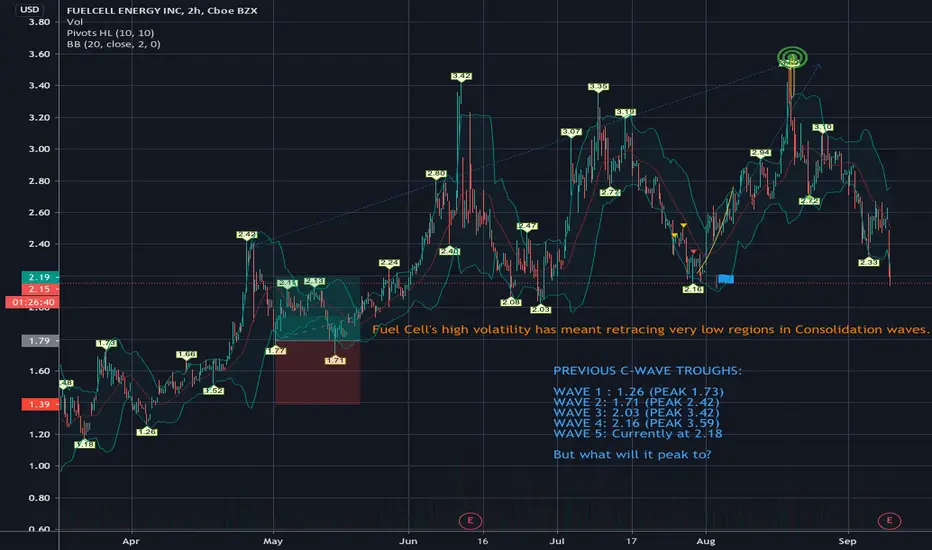
Task: Click the red 1.39 stop price label
Action: [x=40, y=404]
